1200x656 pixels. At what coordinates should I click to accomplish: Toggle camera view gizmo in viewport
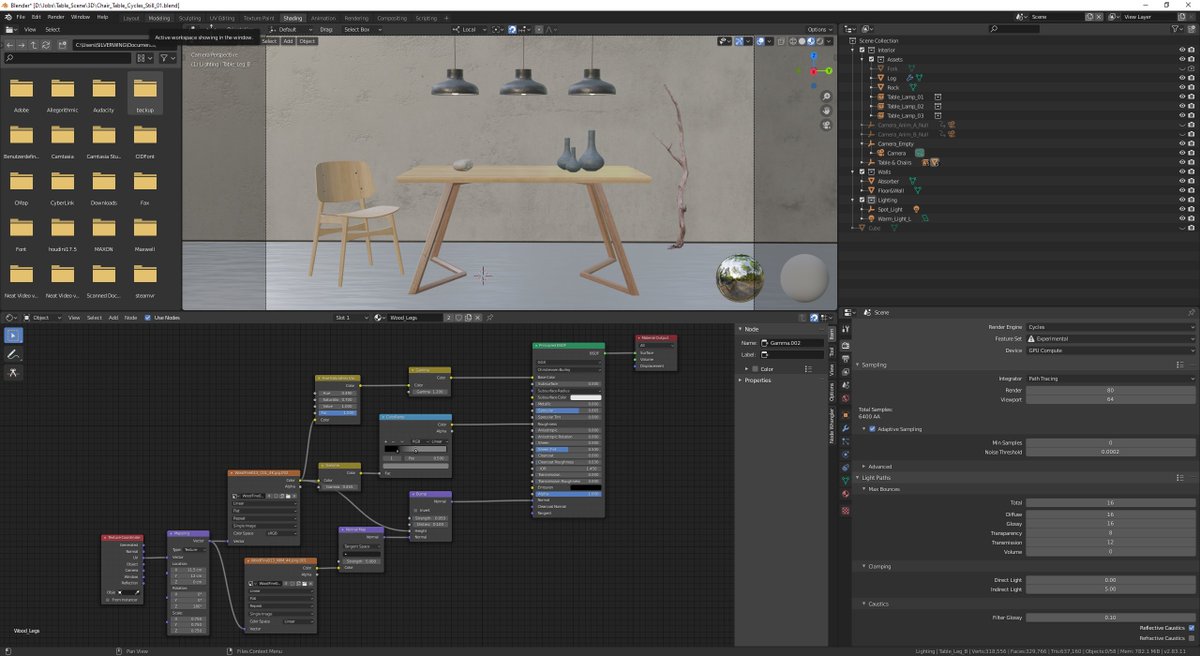point(826,126)
